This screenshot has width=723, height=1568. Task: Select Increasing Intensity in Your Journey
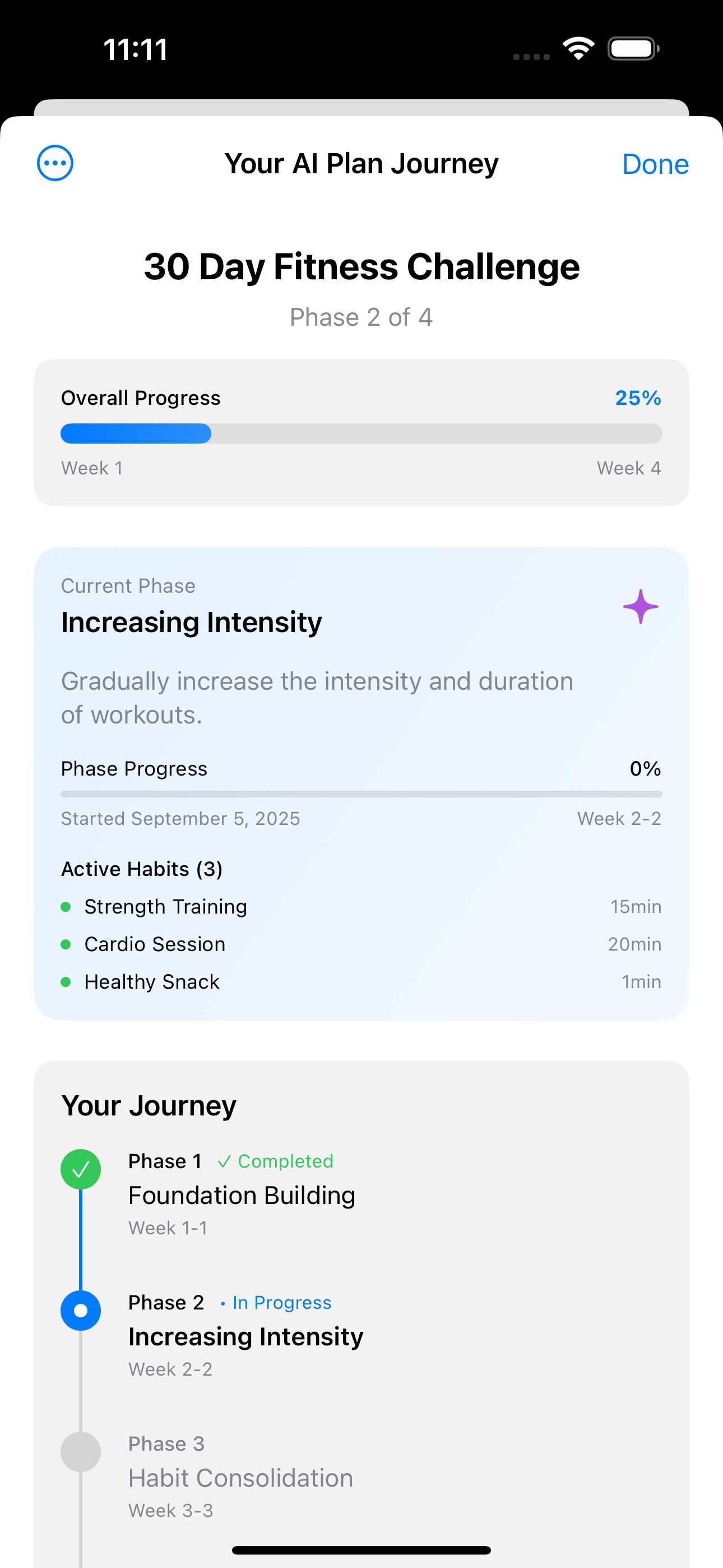246,1337
